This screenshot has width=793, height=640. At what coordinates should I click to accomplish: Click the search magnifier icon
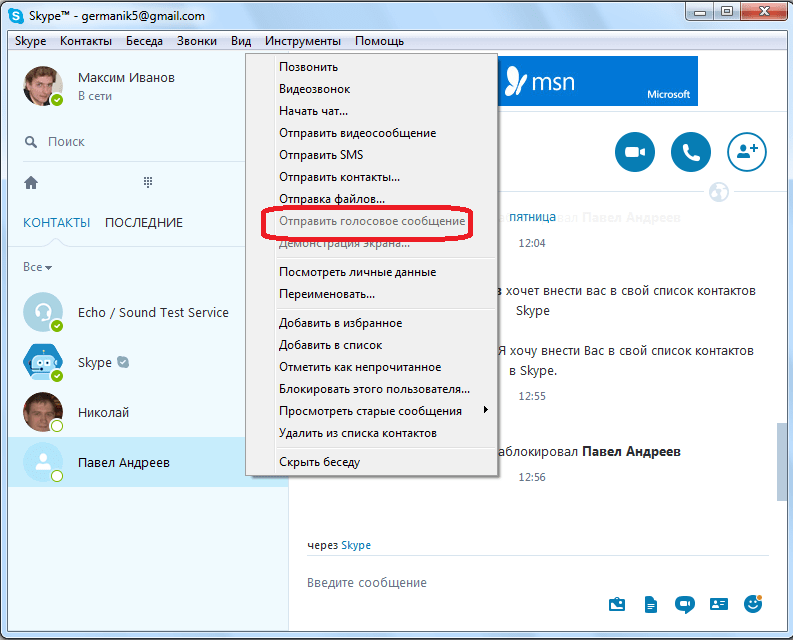point(31,142)
